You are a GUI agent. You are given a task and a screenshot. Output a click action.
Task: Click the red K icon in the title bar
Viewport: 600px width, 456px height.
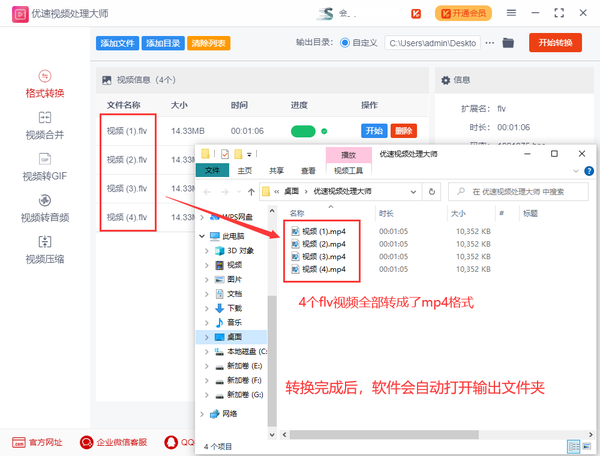(x=416, y=14)
